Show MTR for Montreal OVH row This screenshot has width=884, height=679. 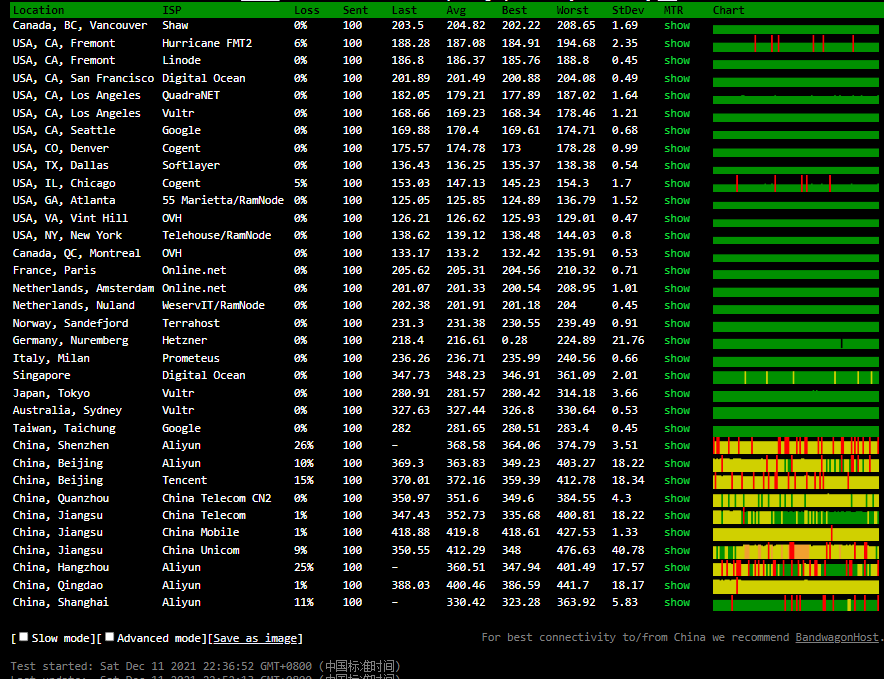[677, 253]
